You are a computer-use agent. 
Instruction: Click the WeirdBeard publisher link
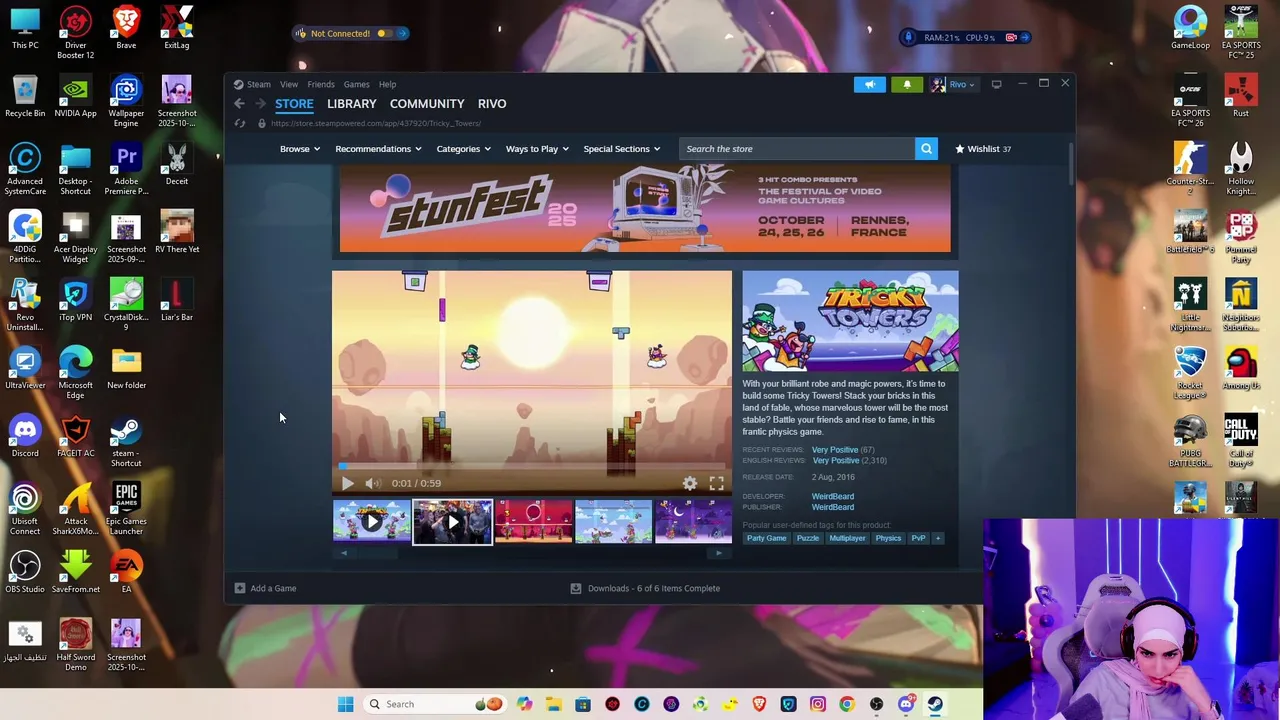(x=833, y=507)
